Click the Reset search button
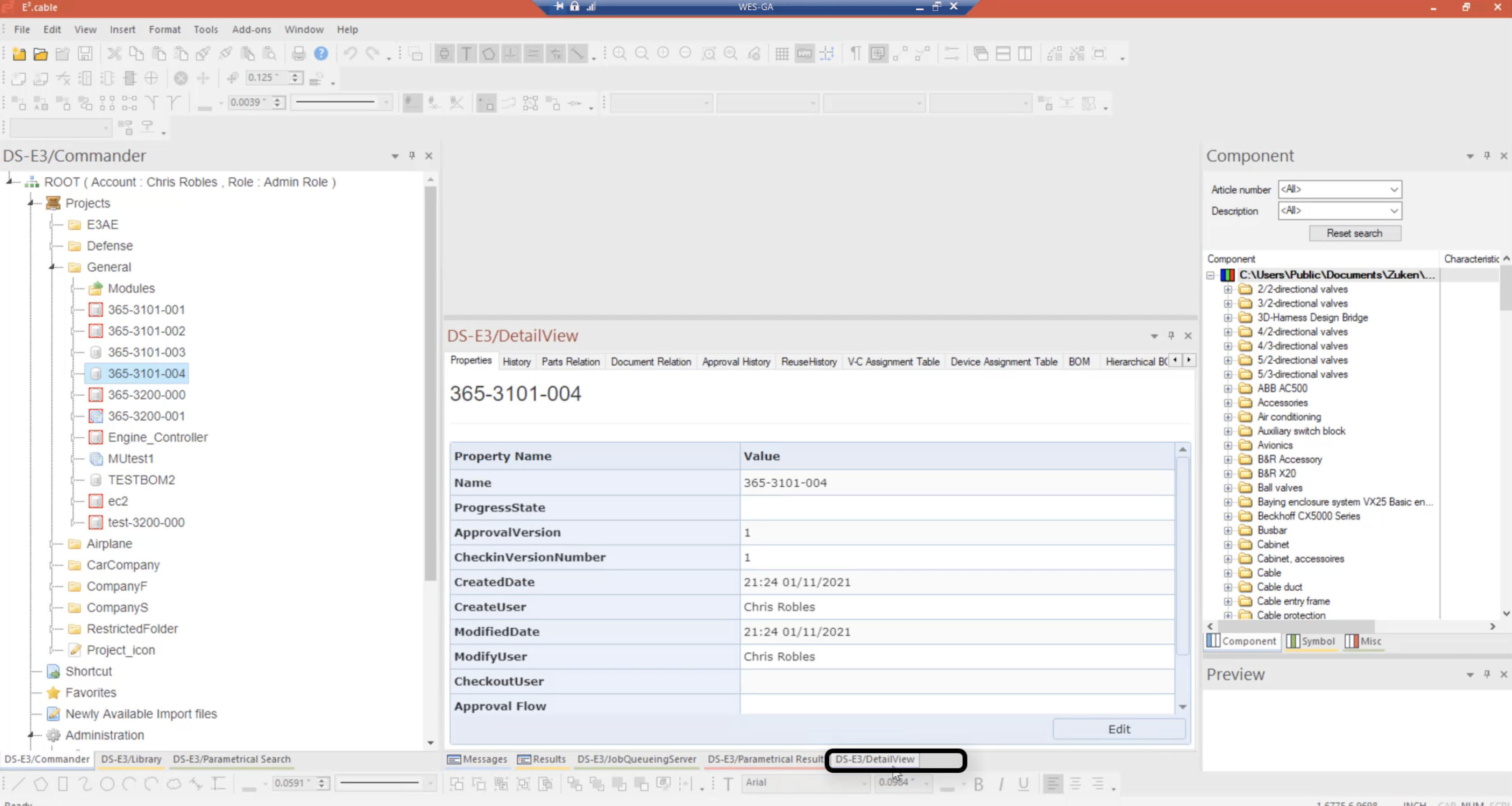Screen dimensions: 1512x806 pos(1355,233)
